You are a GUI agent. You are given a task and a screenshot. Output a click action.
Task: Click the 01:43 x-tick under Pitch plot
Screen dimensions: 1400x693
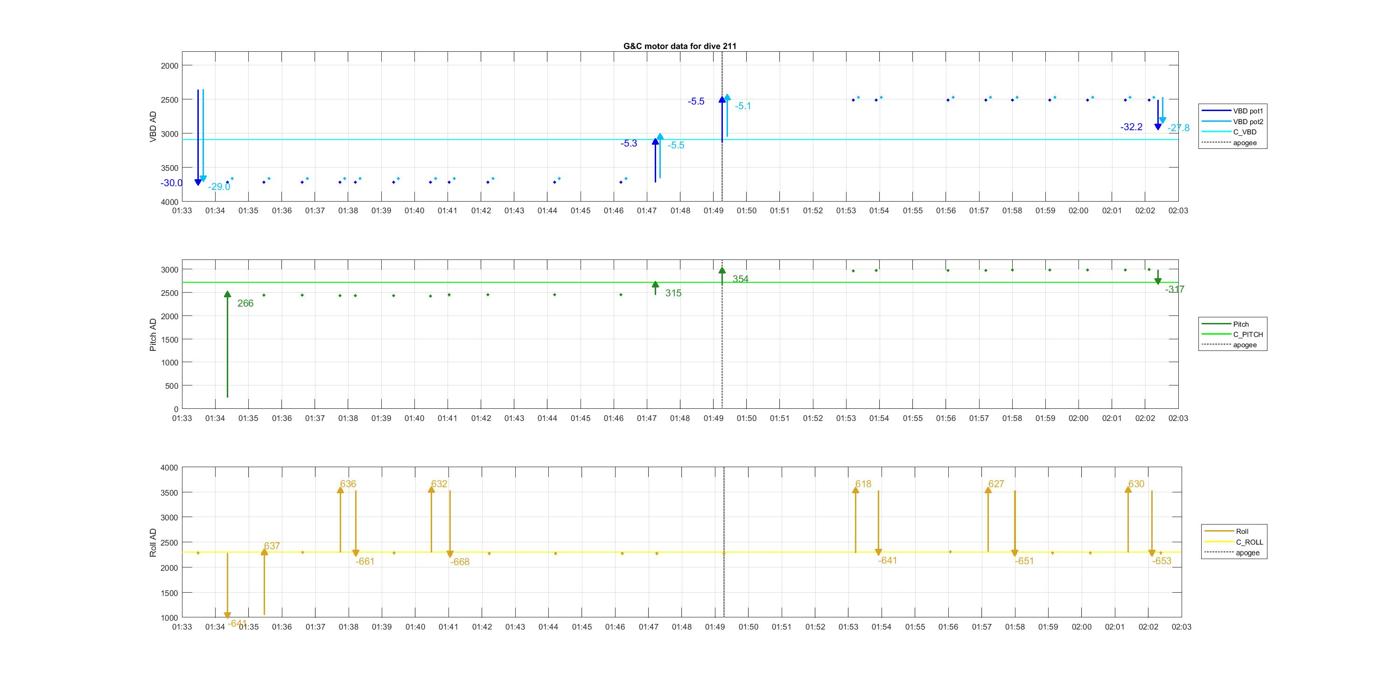514,418
